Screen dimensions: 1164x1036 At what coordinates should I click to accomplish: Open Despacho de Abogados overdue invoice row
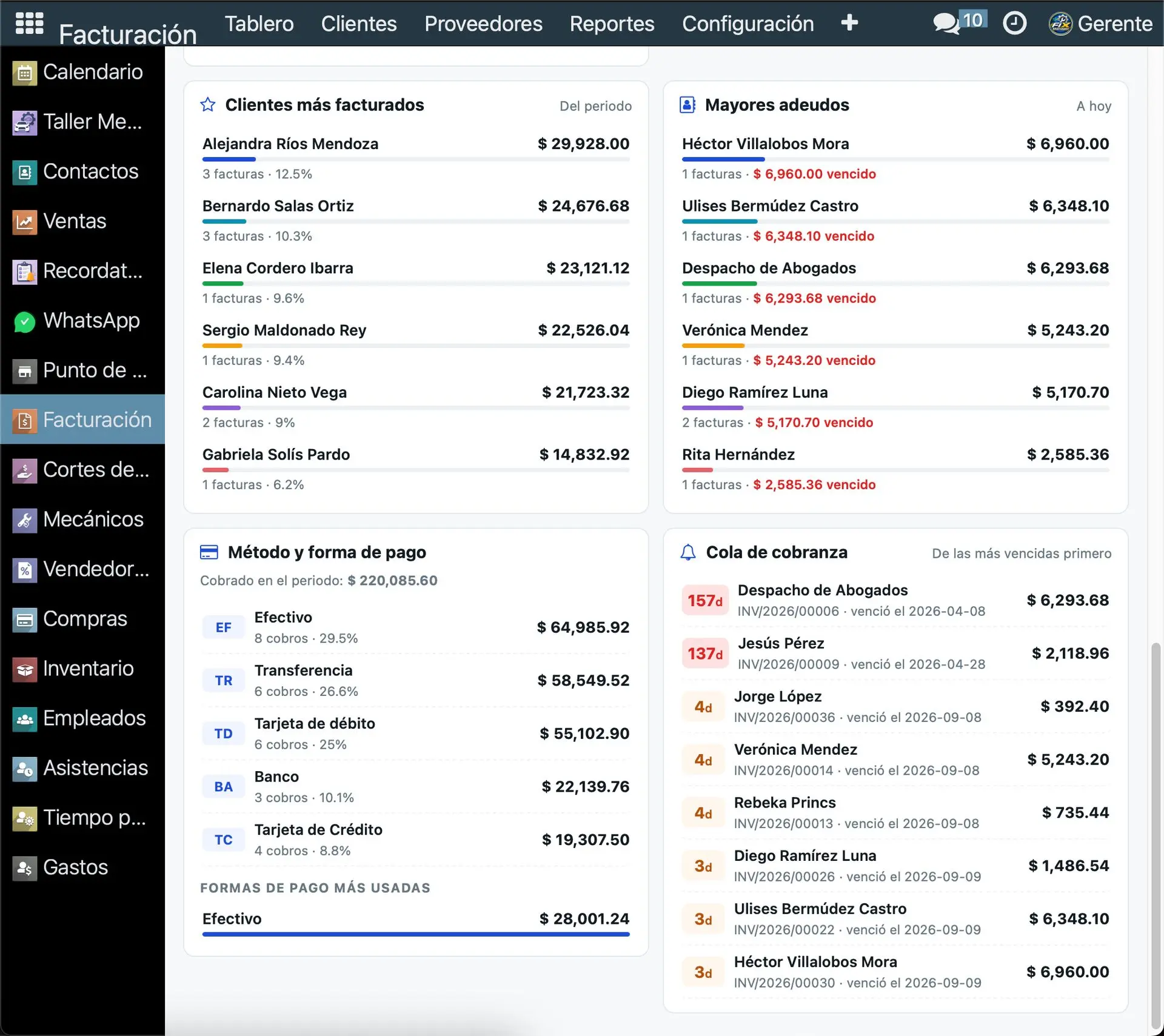pos(895,600)
